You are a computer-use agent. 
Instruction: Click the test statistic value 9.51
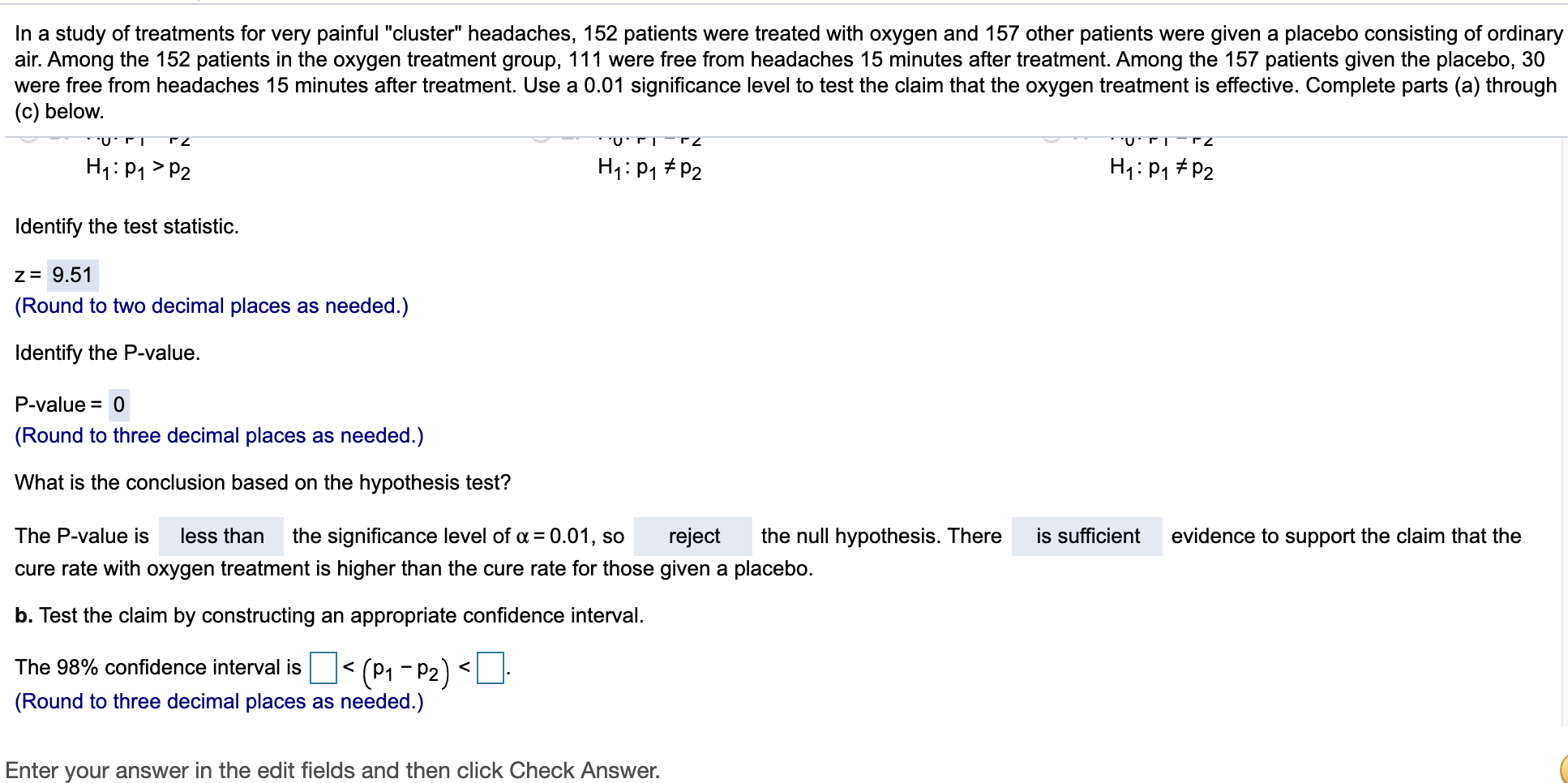tap(71, 275)
